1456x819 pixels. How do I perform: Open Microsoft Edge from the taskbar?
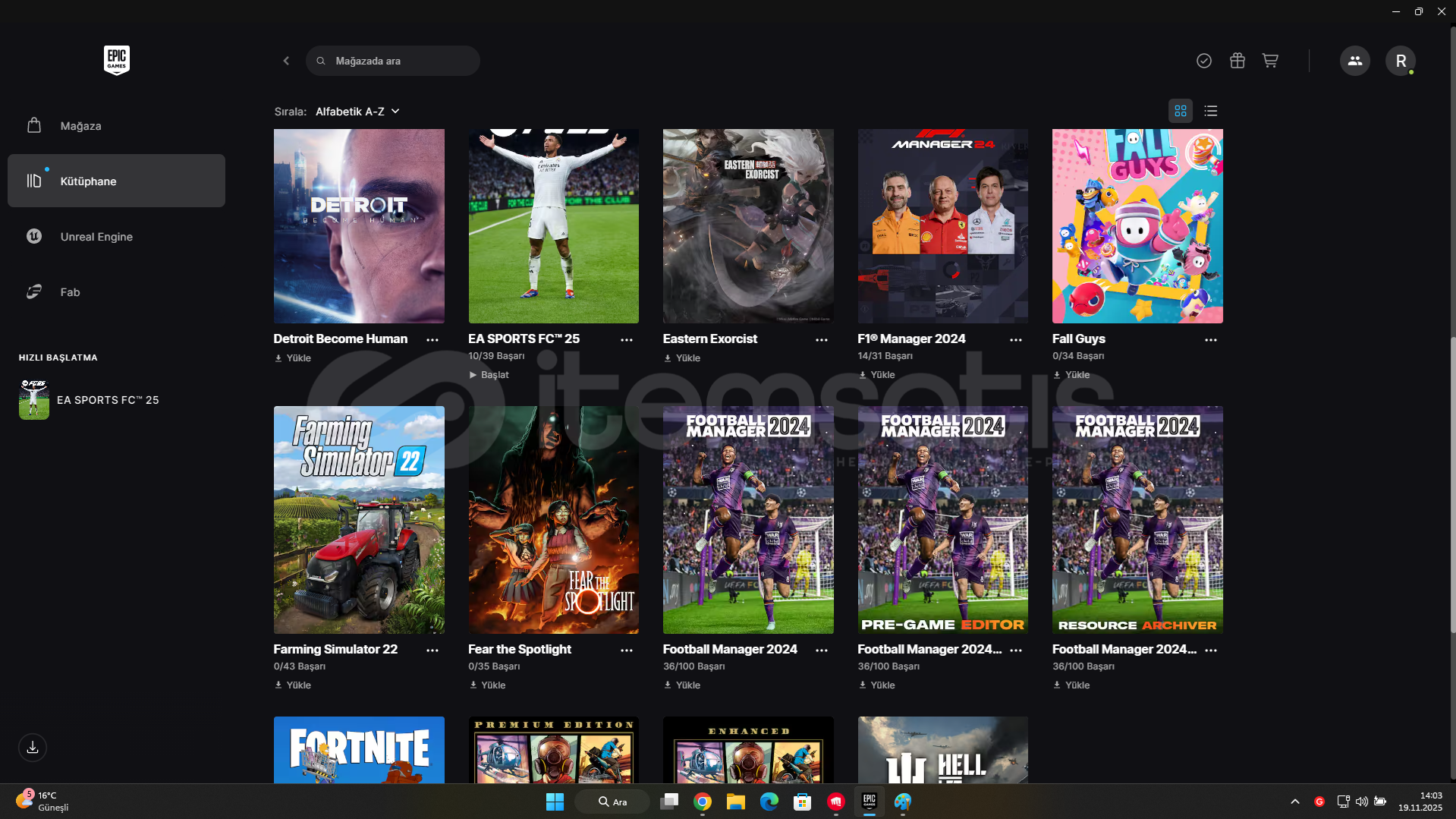pyautogui.click(x=769, y=802)
